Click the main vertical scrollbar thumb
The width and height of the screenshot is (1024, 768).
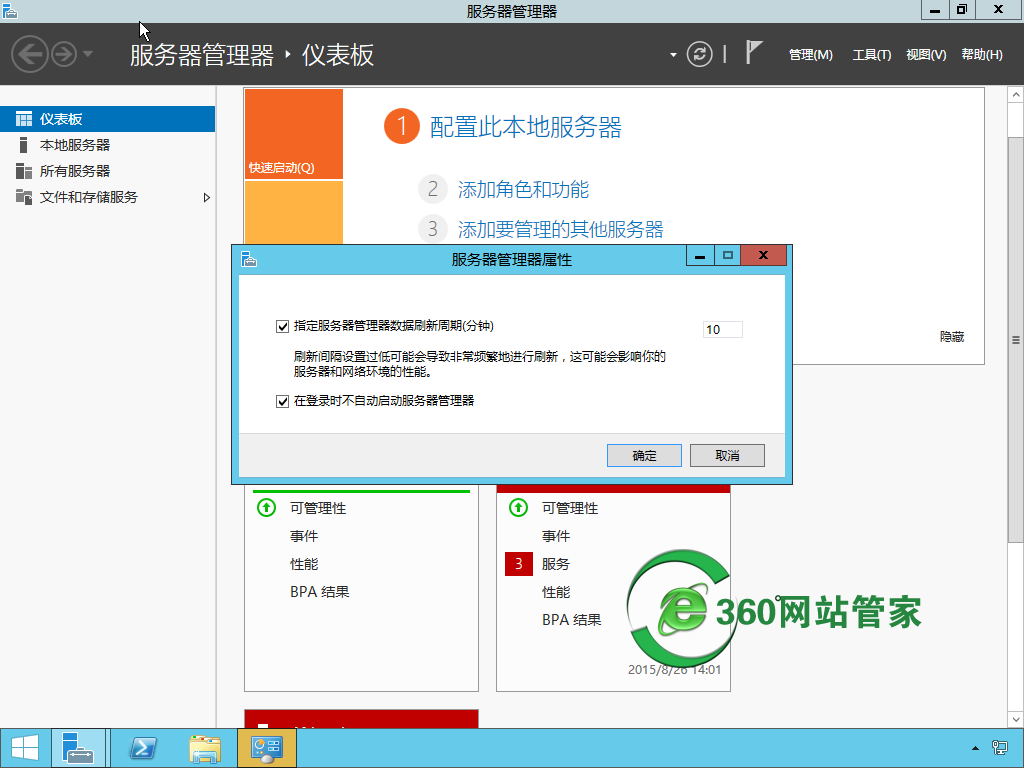click(x=1016, y=340)
